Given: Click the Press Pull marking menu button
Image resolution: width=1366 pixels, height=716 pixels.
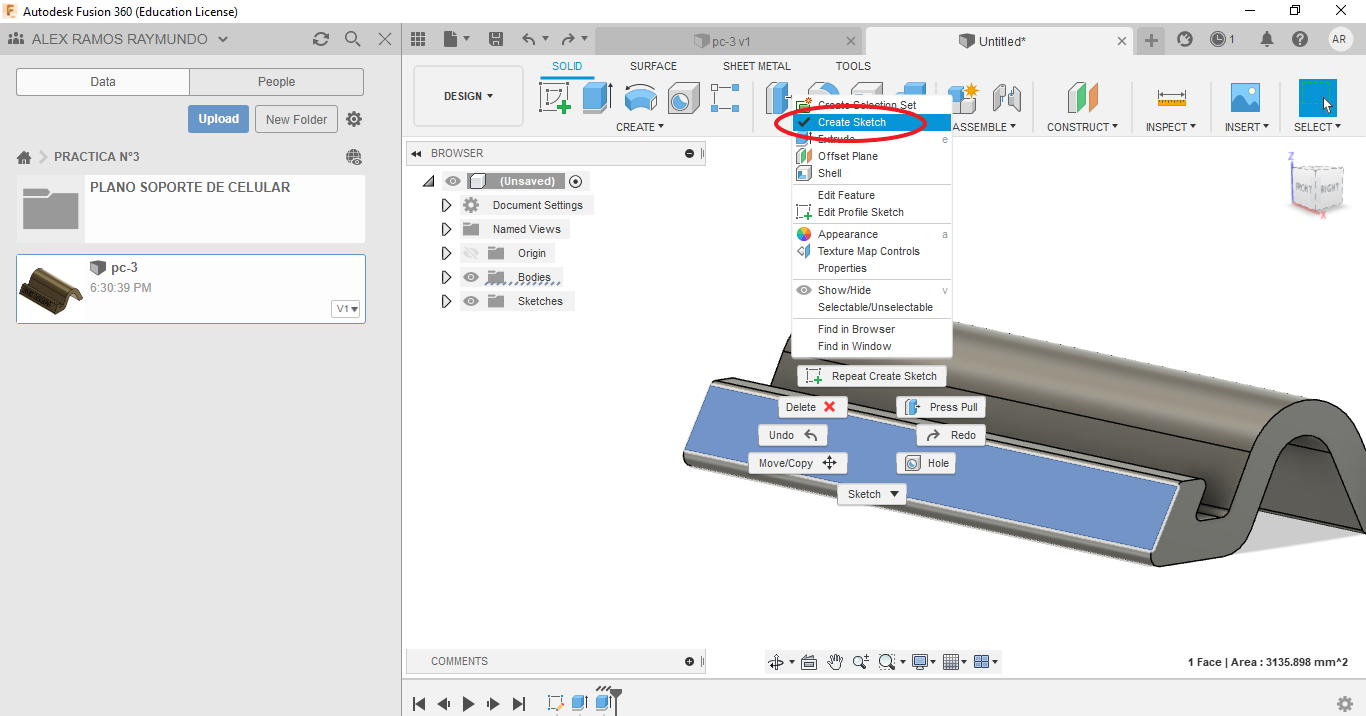Looking at the screenshot, I should (941, 407).
